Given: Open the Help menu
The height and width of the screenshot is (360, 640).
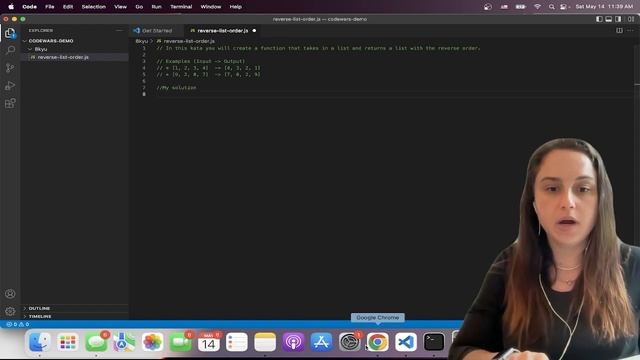Looking at the screenshot, I should 236,7.
